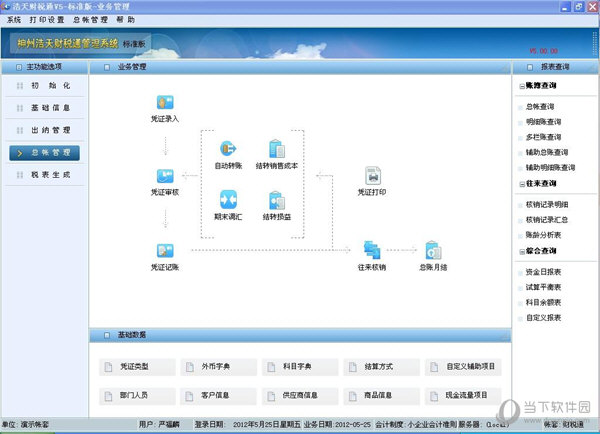Select the 期末调汇 icon
Image resolution: width=600 pixels, height=434 pixels.
[229, 201]
